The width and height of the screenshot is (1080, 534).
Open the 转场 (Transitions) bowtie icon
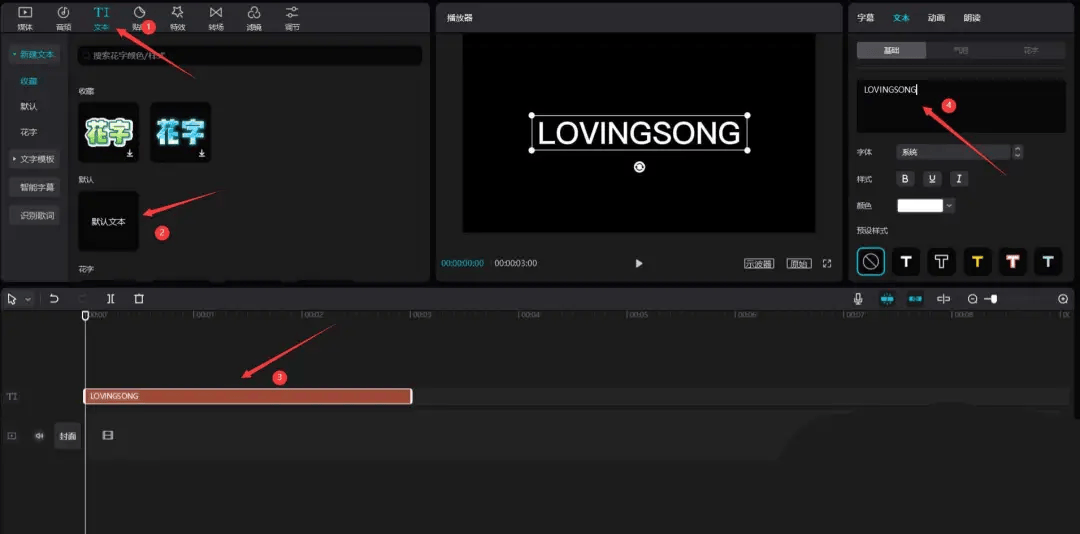(215, 15)
